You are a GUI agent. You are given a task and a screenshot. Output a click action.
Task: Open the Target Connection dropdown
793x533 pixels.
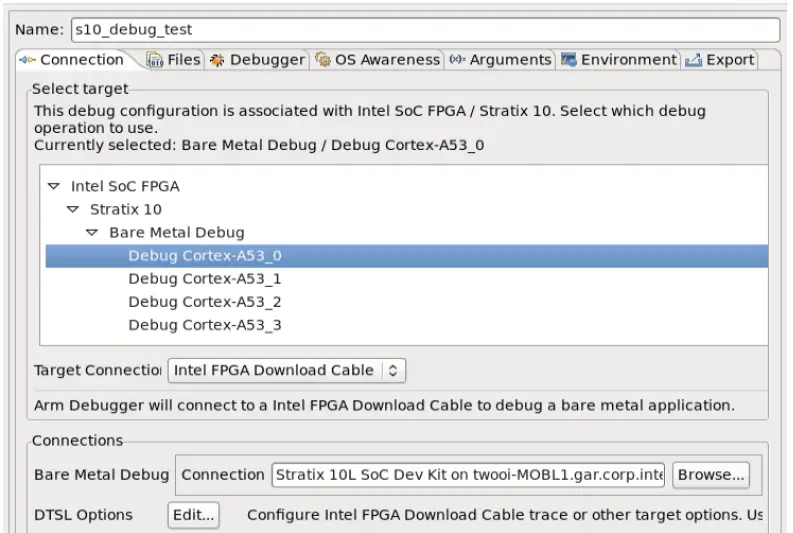pos(287,370)
